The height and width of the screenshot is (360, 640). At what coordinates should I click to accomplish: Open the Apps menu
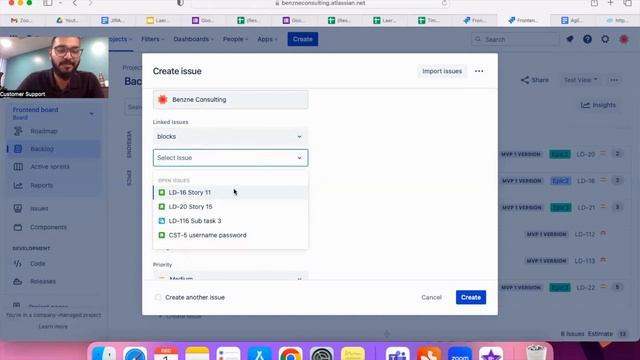pos(267,39)
